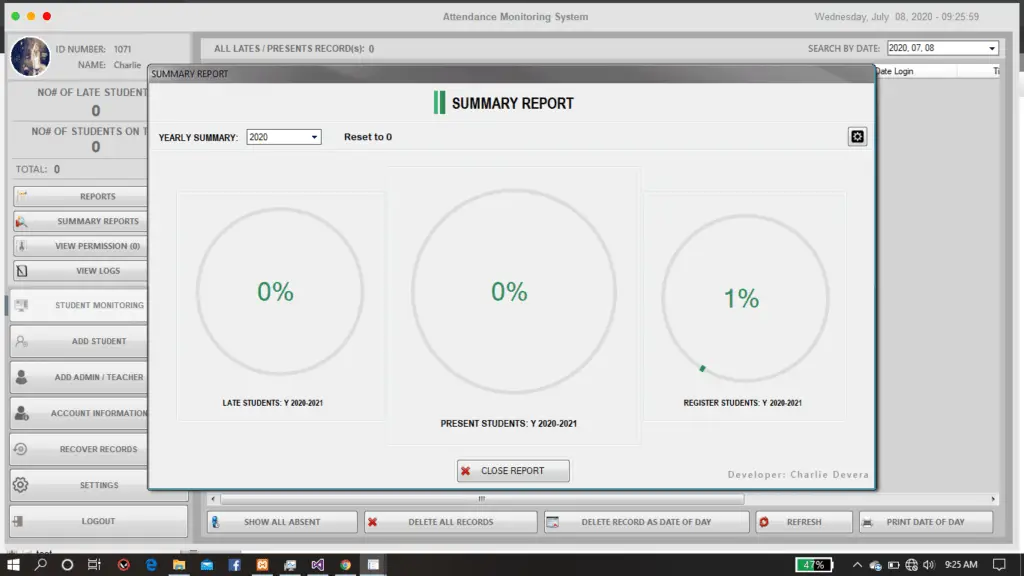Click the Refresh icon at the bottom bar
1024x576 pixels.
click(x=764, y=521)
